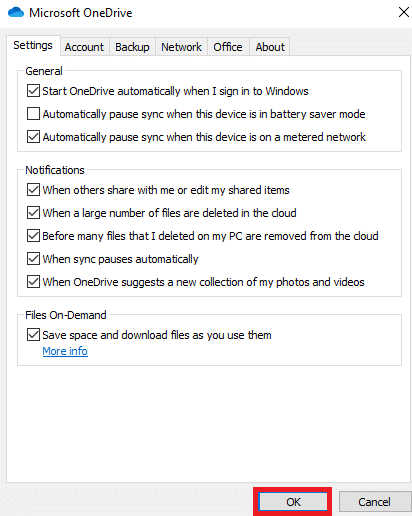The width and height of the screenshot is (412, 516).
Task: Uncheck large number of files deleted notification
Action: [33, 213]
